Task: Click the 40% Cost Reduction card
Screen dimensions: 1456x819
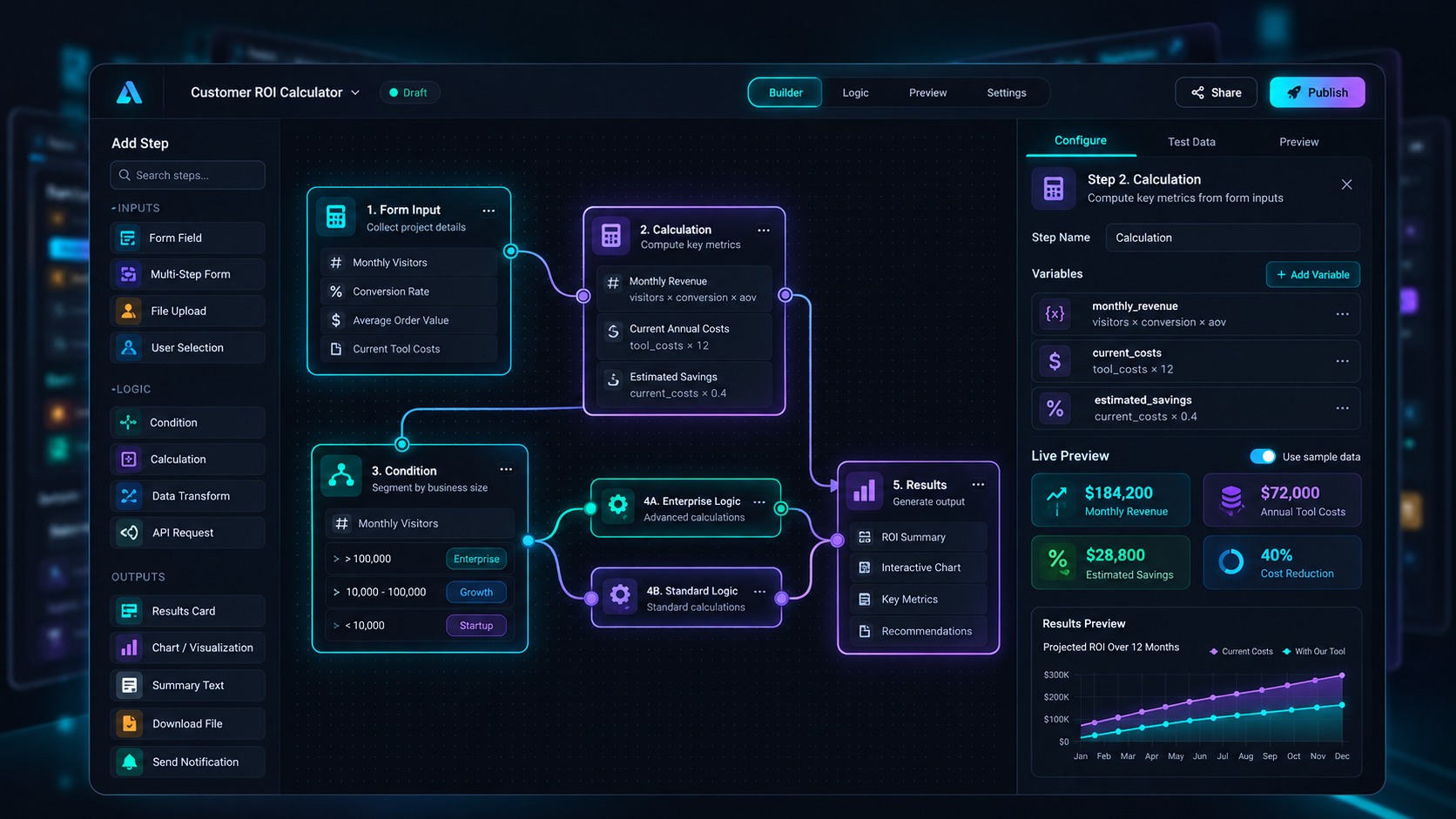Action: (1282, 562)
